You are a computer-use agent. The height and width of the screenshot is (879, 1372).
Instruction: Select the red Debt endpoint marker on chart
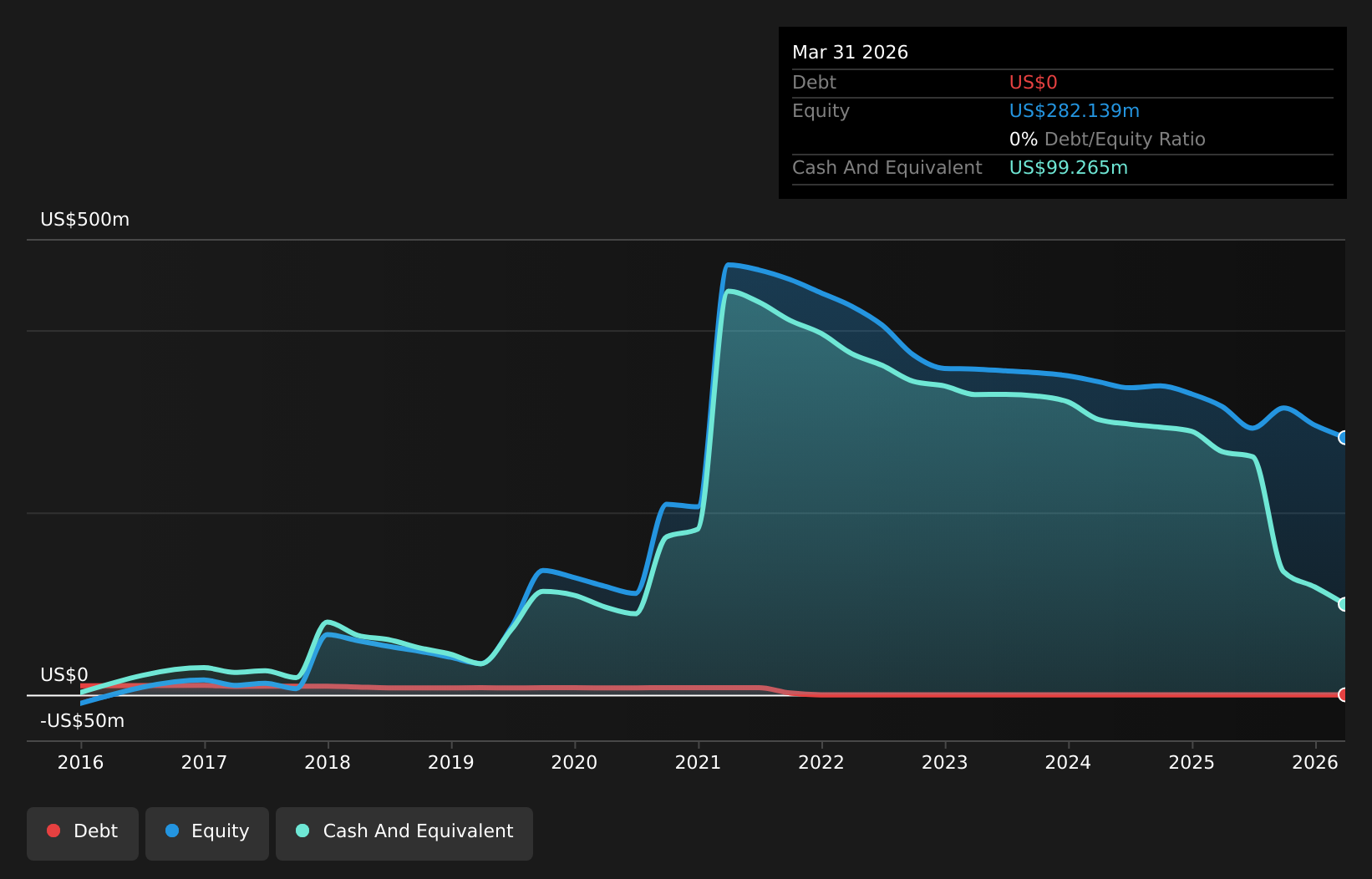[1344, 694]
